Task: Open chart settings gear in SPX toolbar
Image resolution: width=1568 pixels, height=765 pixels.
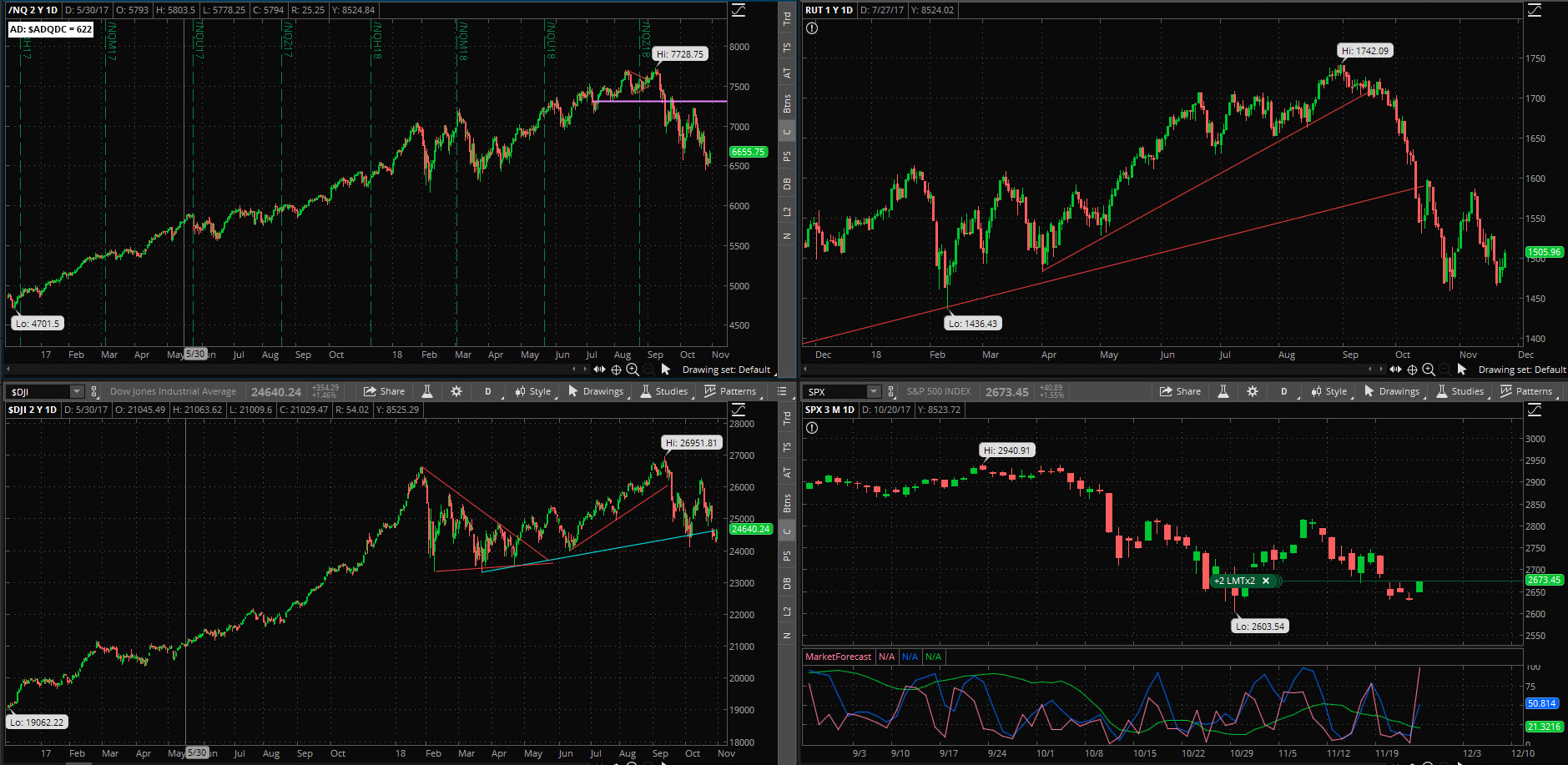Action: (1253, 391)
